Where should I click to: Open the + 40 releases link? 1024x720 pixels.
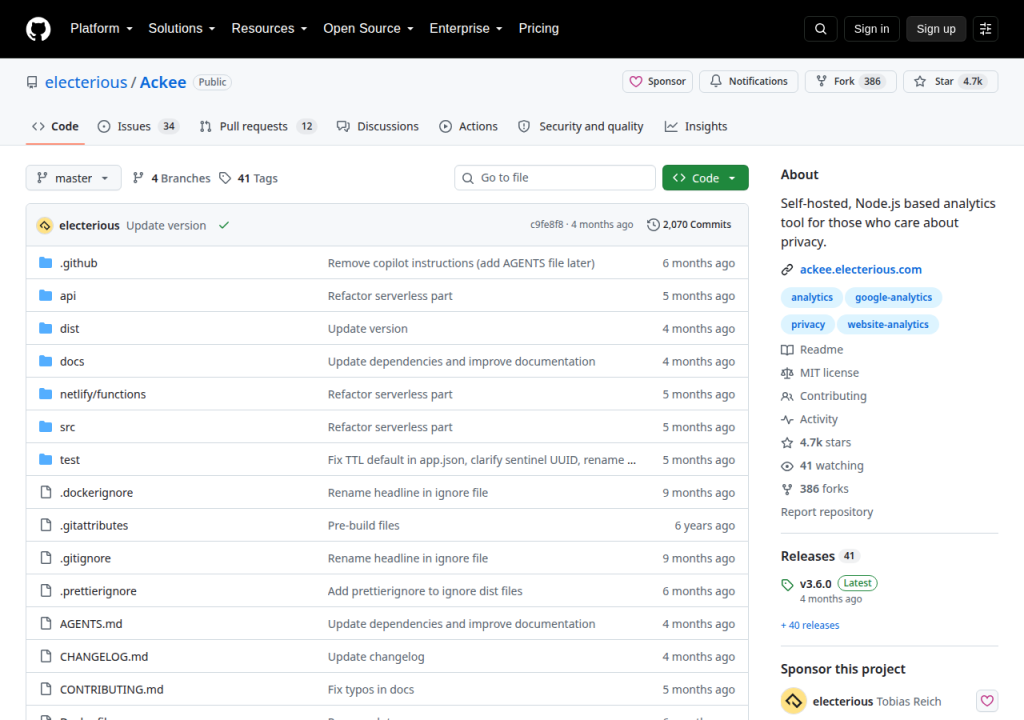click(810, 625)
